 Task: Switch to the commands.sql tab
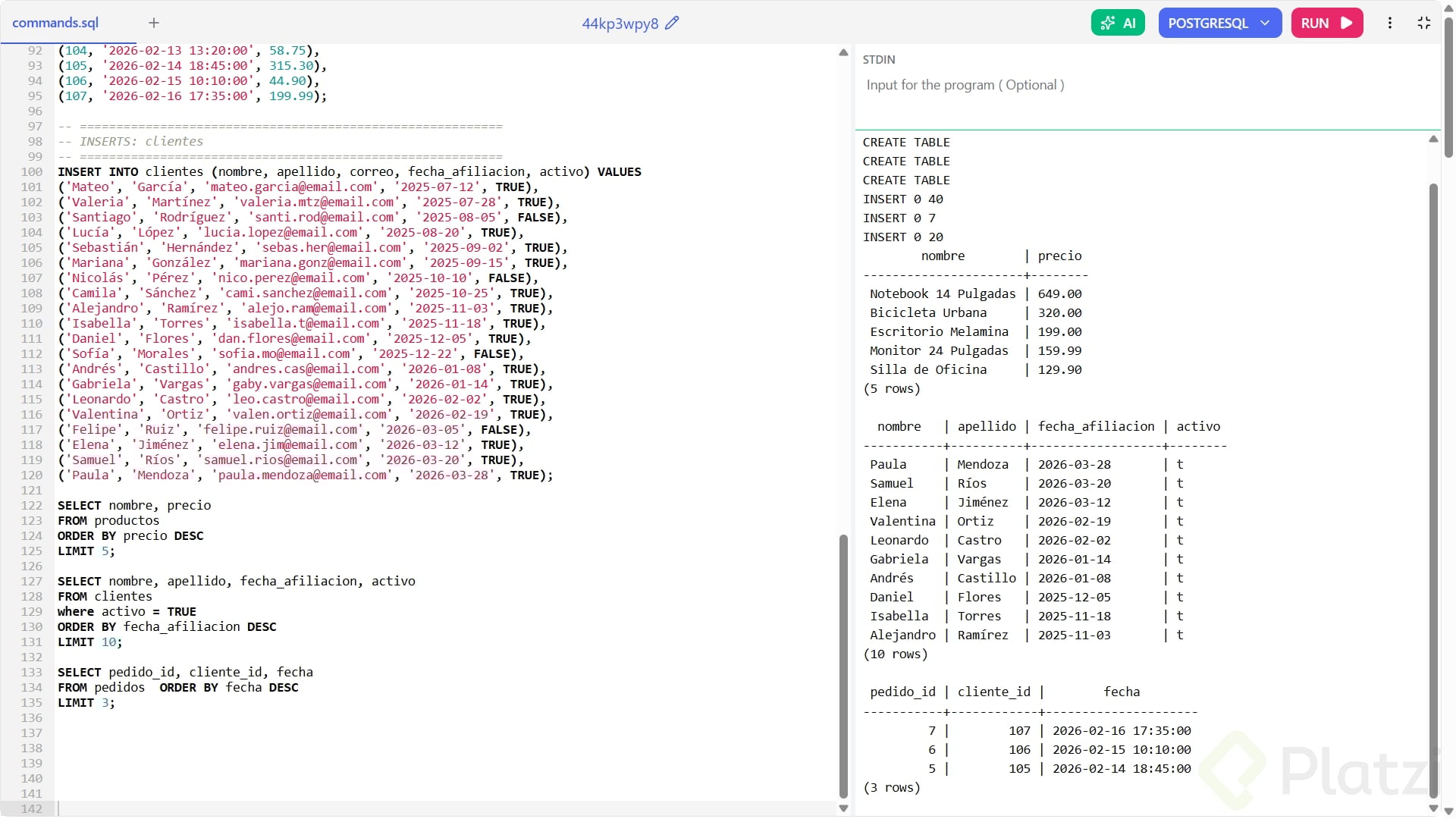[x=55, y=23]
